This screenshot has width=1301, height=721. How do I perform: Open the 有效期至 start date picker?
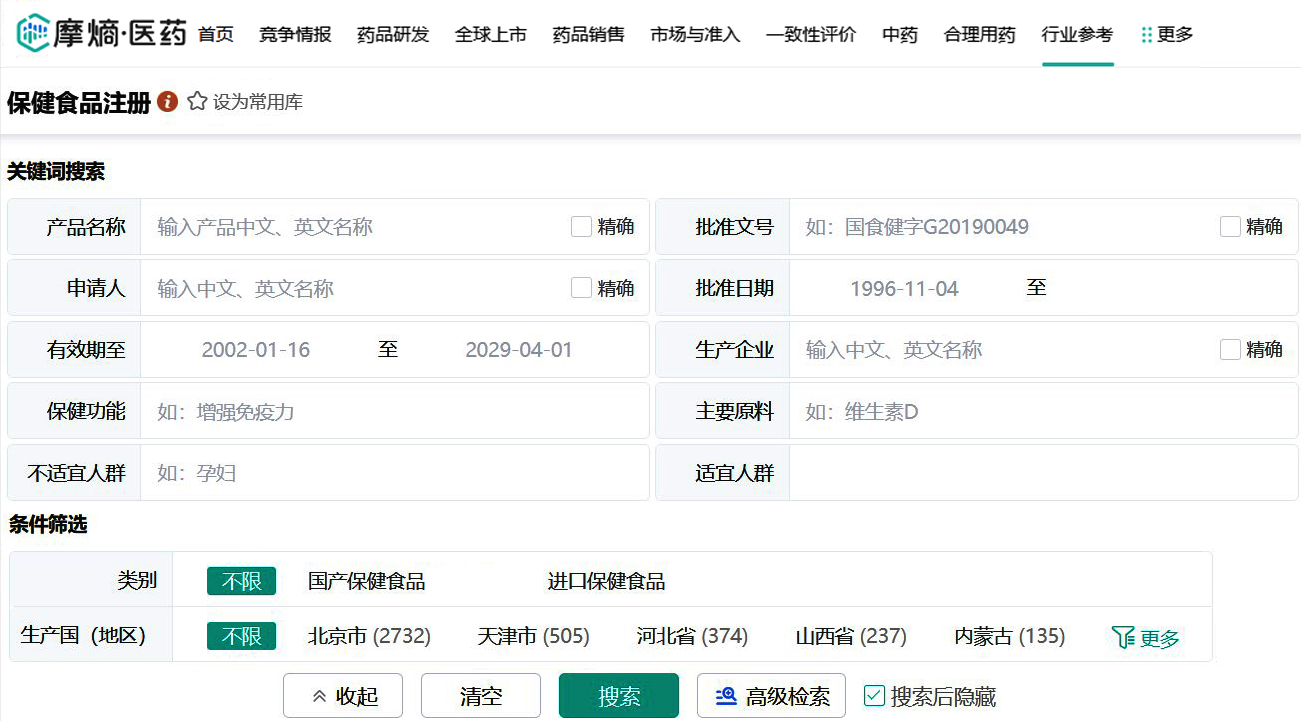click(256, 350)
